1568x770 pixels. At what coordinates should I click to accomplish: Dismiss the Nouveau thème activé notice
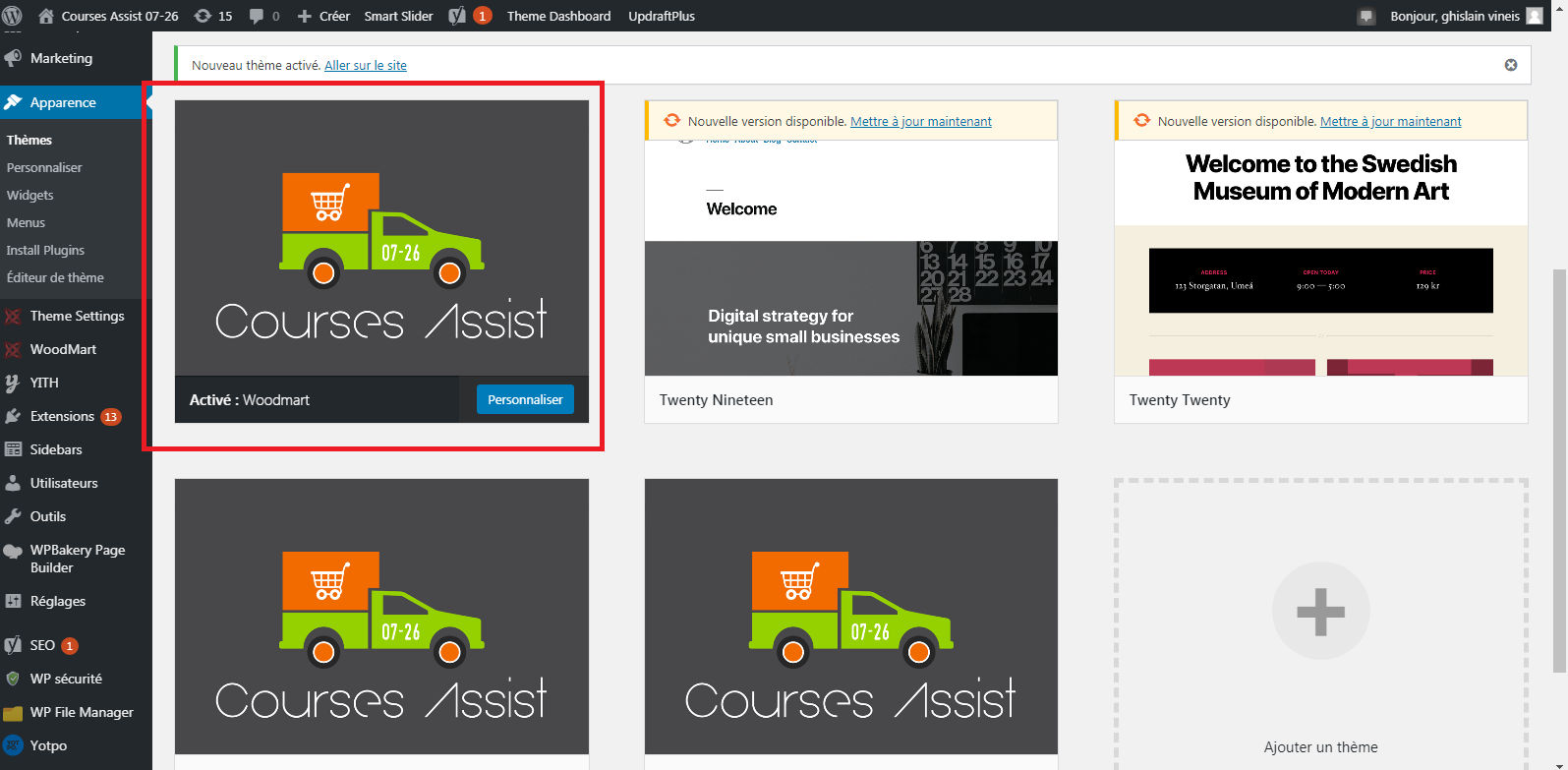click(x=1511, y=65)
